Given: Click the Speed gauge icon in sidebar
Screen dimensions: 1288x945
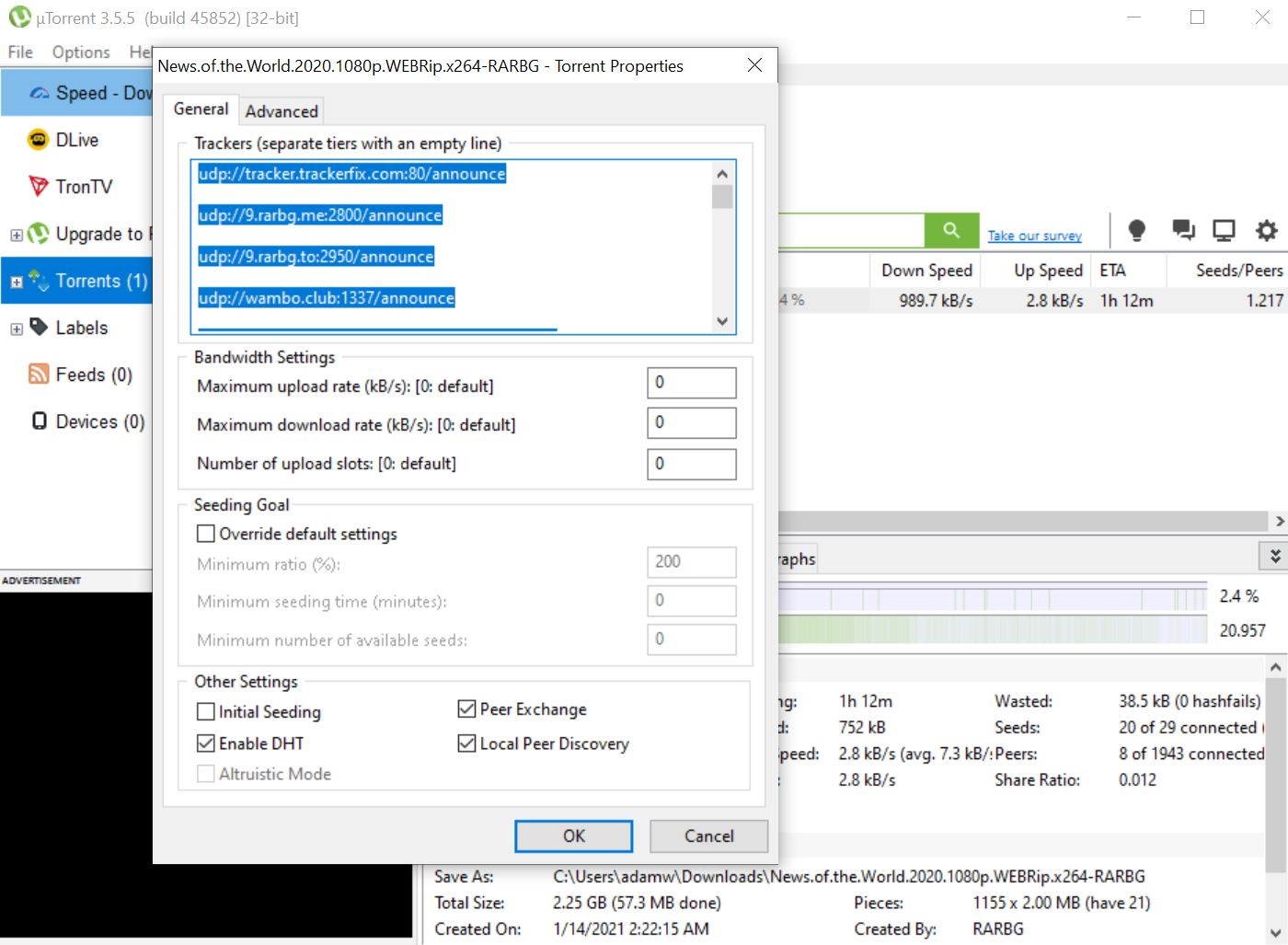Looking at the screenshot, I should point(40,93).
